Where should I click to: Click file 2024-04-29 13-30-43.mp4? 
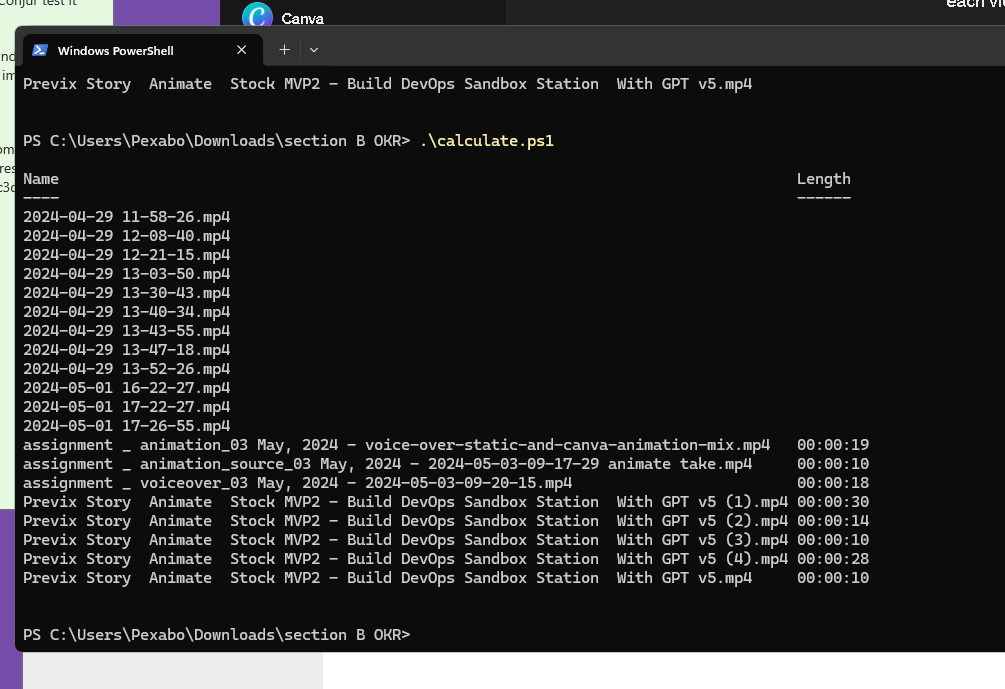tap(126, 293)
